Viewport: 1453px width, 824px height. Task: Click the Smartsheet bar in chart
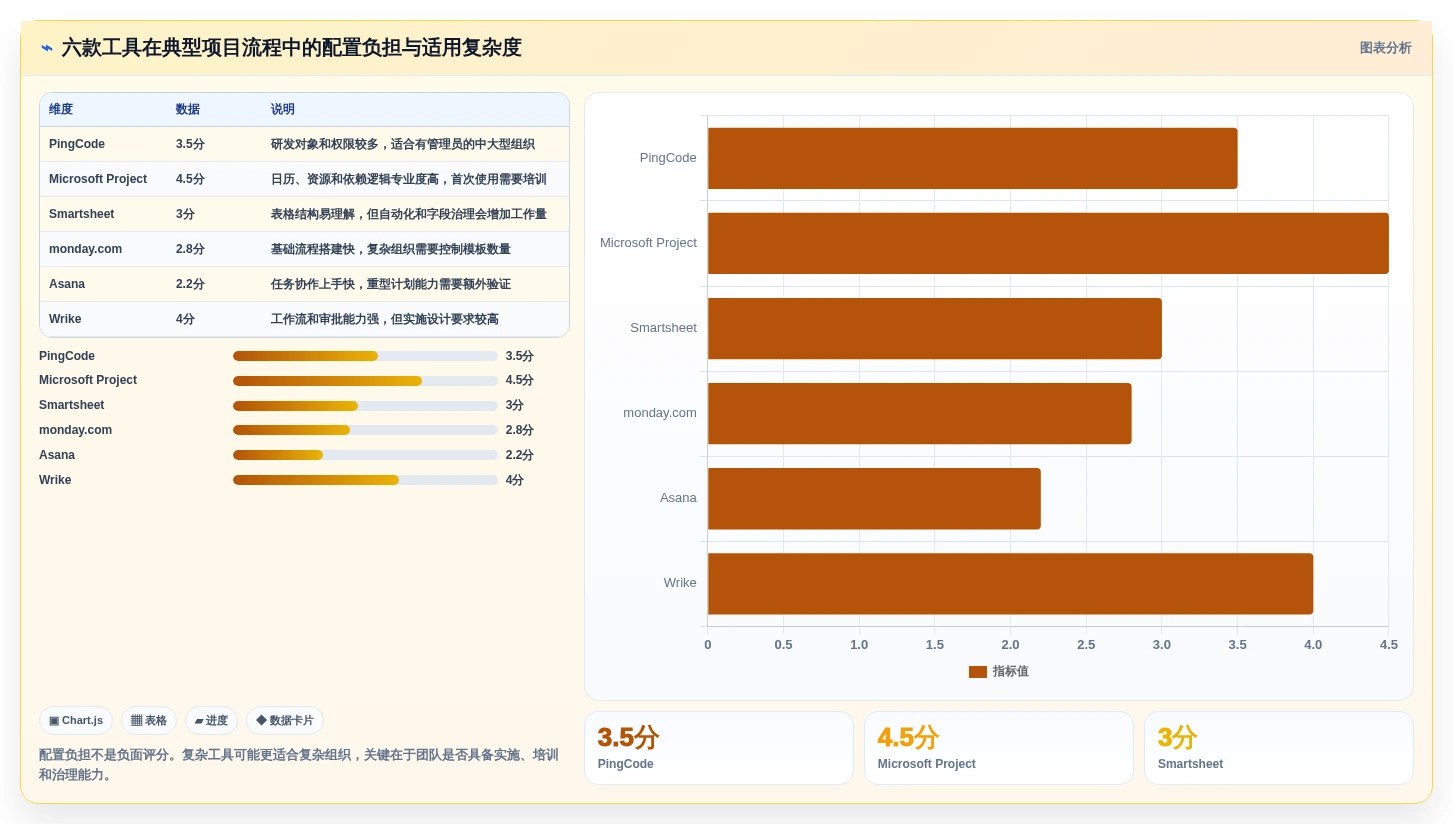pos(935,328)
